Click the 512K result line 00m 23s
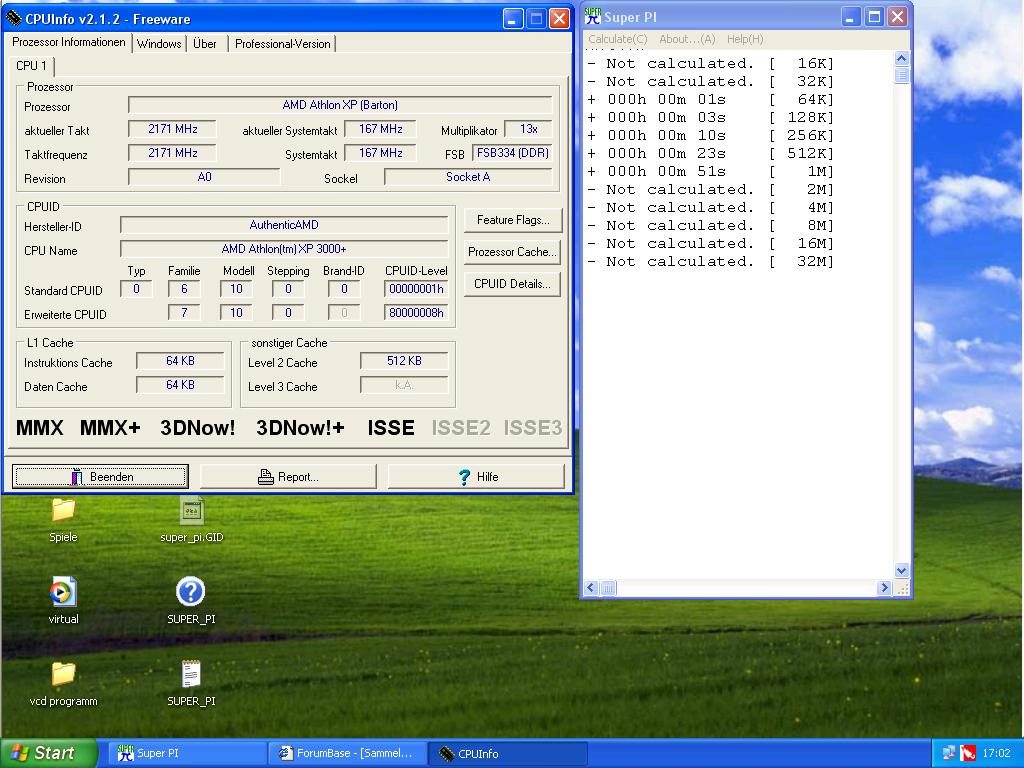 click(x=711, y=153)
